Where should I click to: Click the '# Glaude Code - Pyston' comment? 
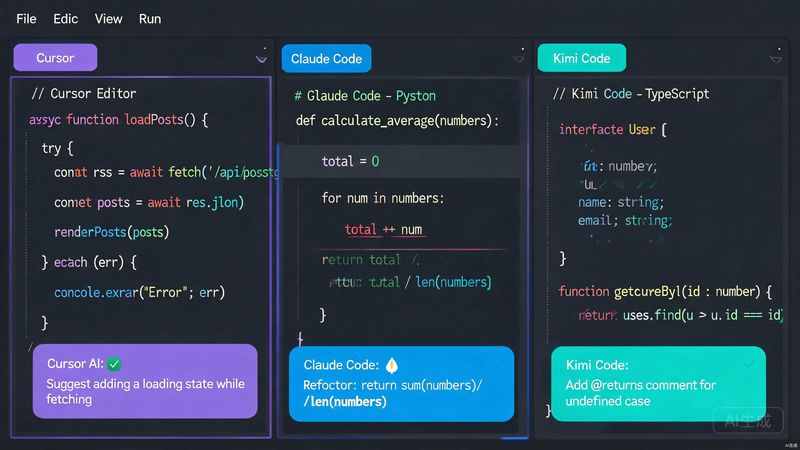tap(365, 96)
